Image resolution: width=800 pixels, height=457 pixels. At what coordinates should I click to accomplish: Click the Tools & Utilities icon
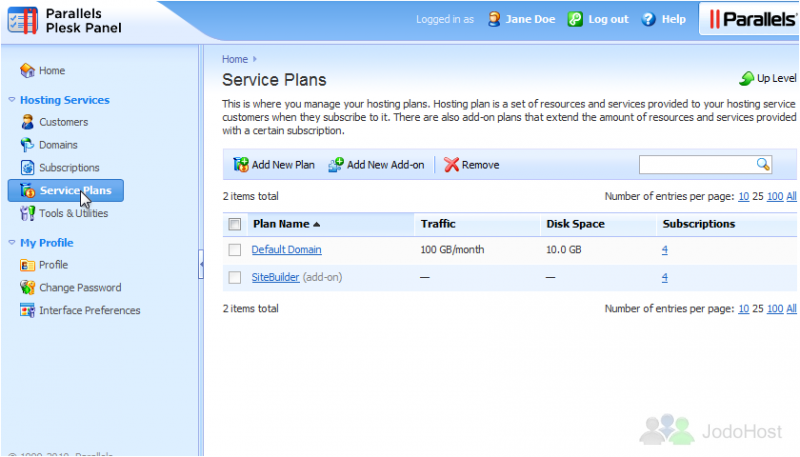click(27, 213)
